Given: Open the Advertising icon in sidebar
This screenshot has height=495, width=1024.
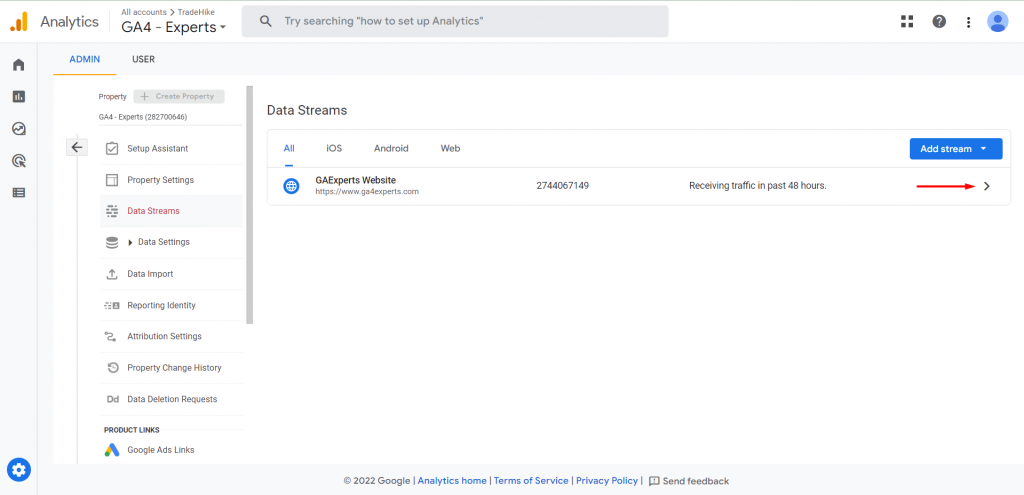Looking at the screenshot, I should click(x=18, y=161).
